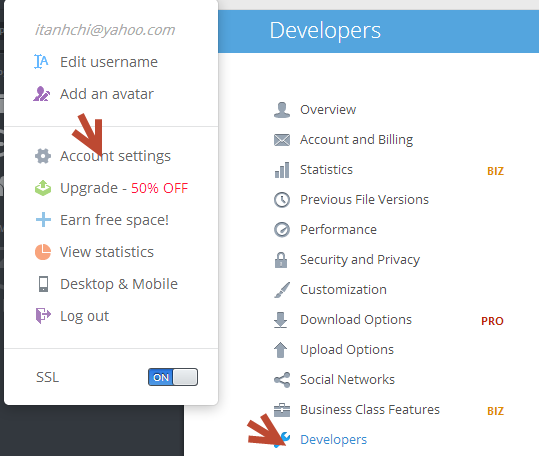539x456 pixels.
Task: Click the itanhchi@yahoo.com email address
Action: pyautogui.click(x=105, y=30)
